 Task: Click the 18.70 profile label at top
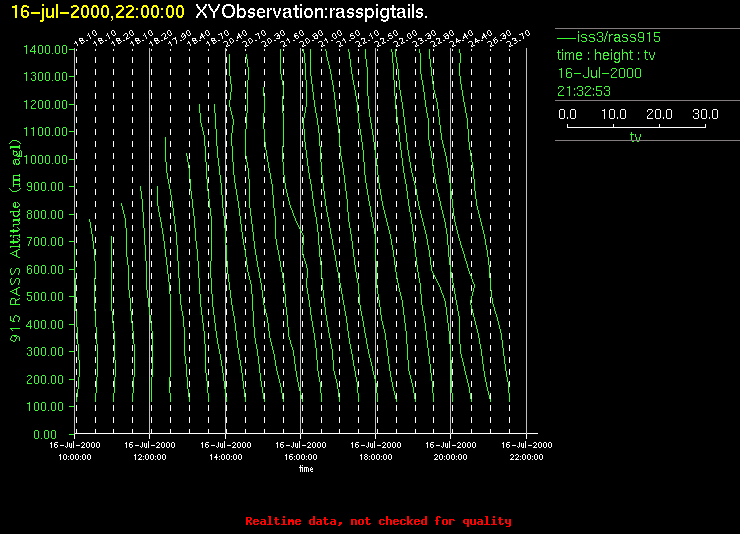218,38
